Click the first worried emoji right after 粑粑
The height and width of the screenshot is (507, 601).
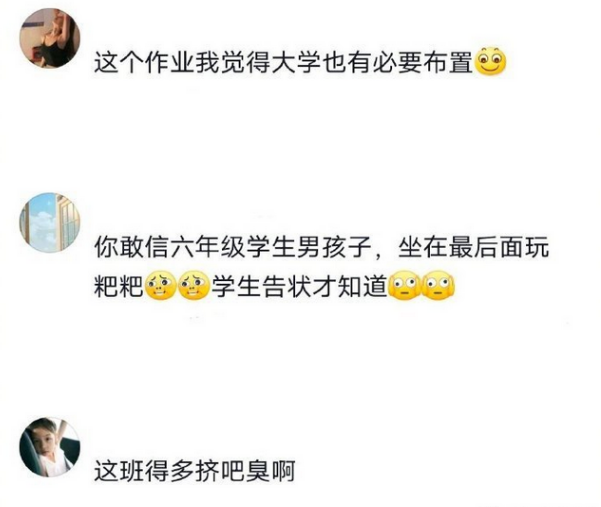(161, 286)
